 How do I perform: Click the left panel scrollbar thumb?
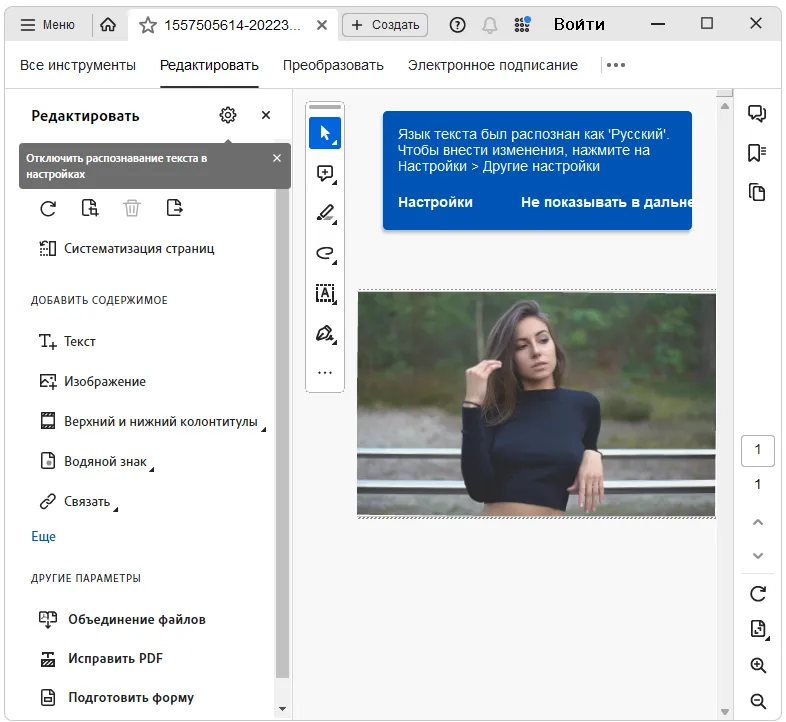click(x=283, y=434)
